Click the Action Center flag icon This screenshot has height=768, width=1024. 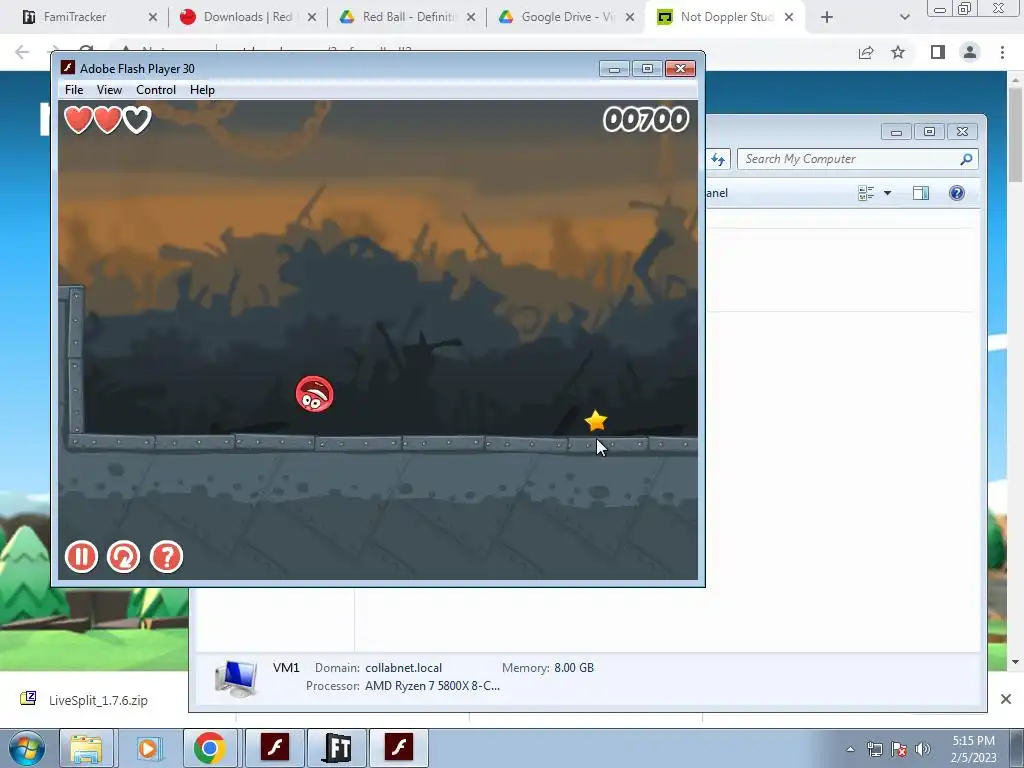[899, 749]
